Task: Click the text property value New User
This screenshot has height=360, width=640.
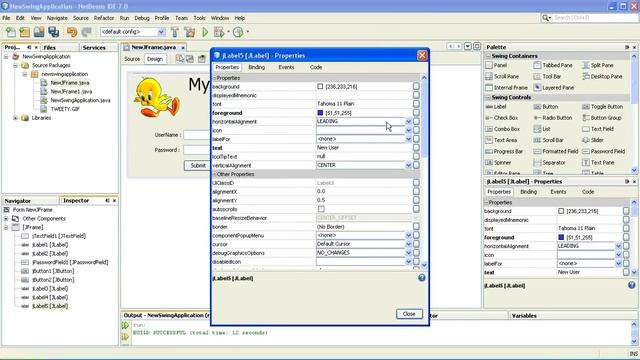Action: pyautogui.click(x=328, y=148)
